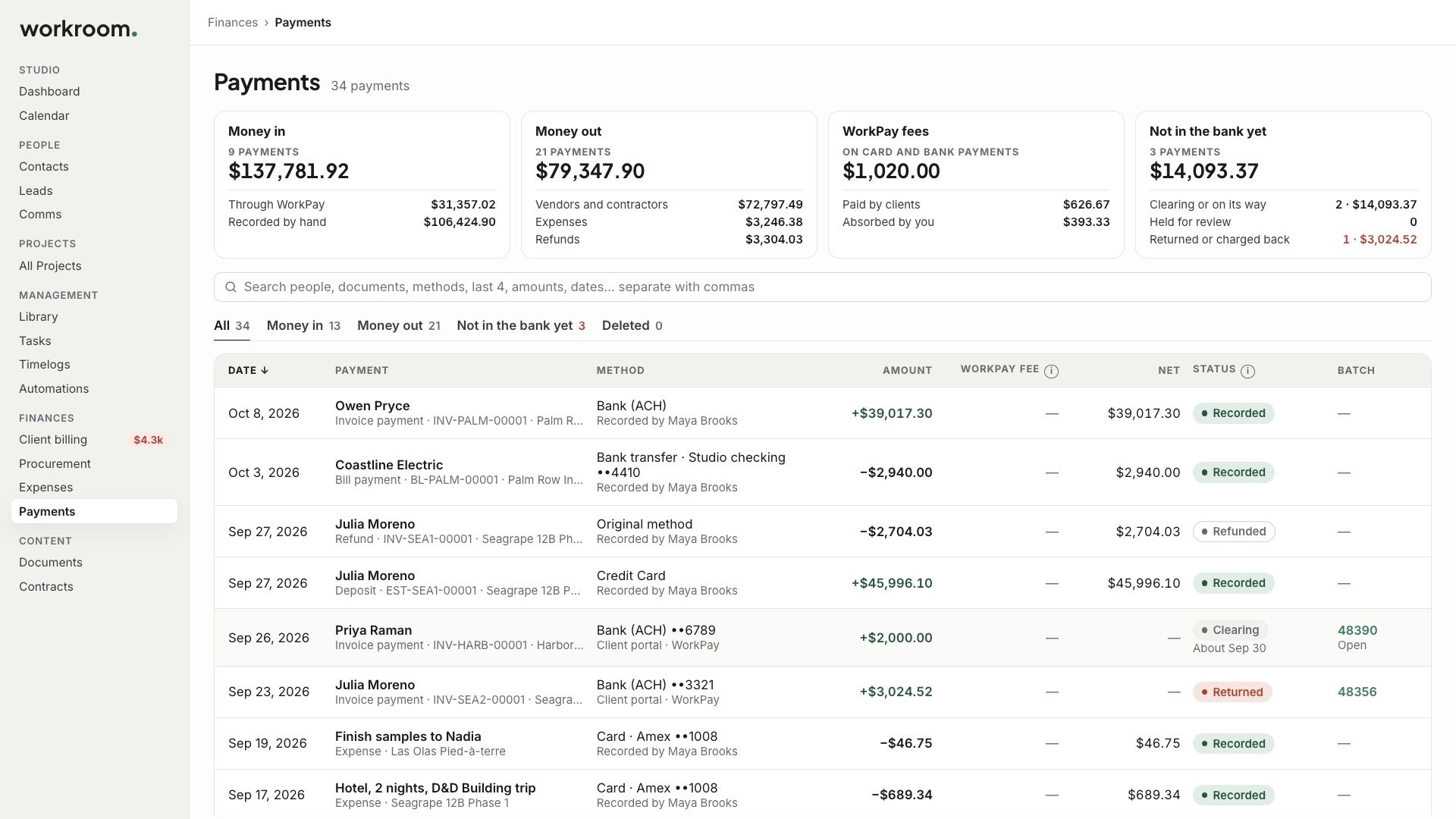Open Priya Raman invoice payment
Screen dimensions: 1456x819
coord(822,638)
